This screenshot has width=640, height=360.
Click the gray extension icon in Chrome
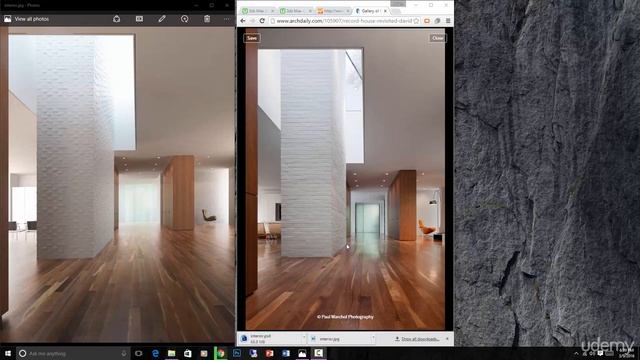(x=437, y=21)
